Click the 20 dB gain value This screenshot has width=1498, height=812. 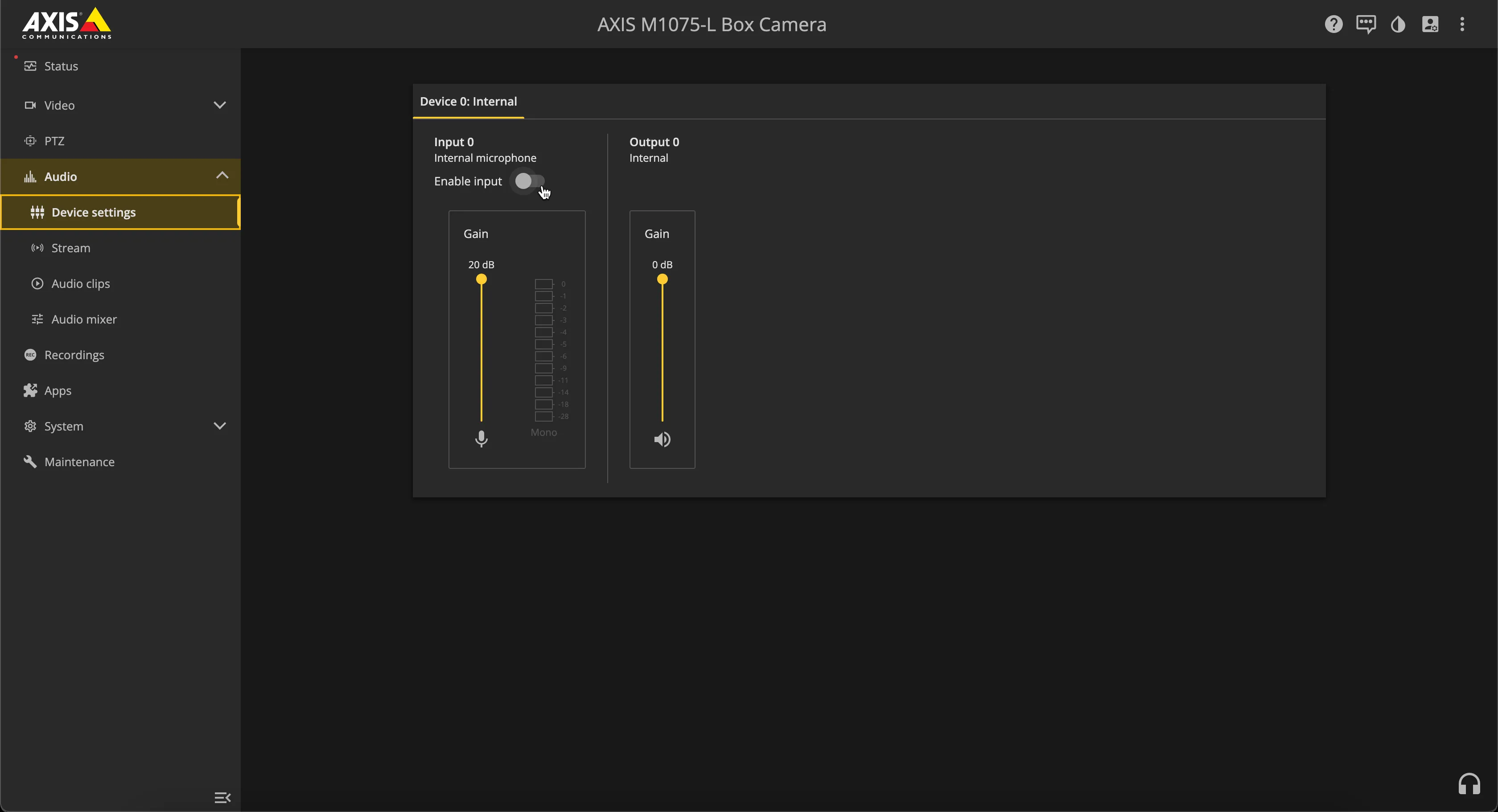point(481,265)
